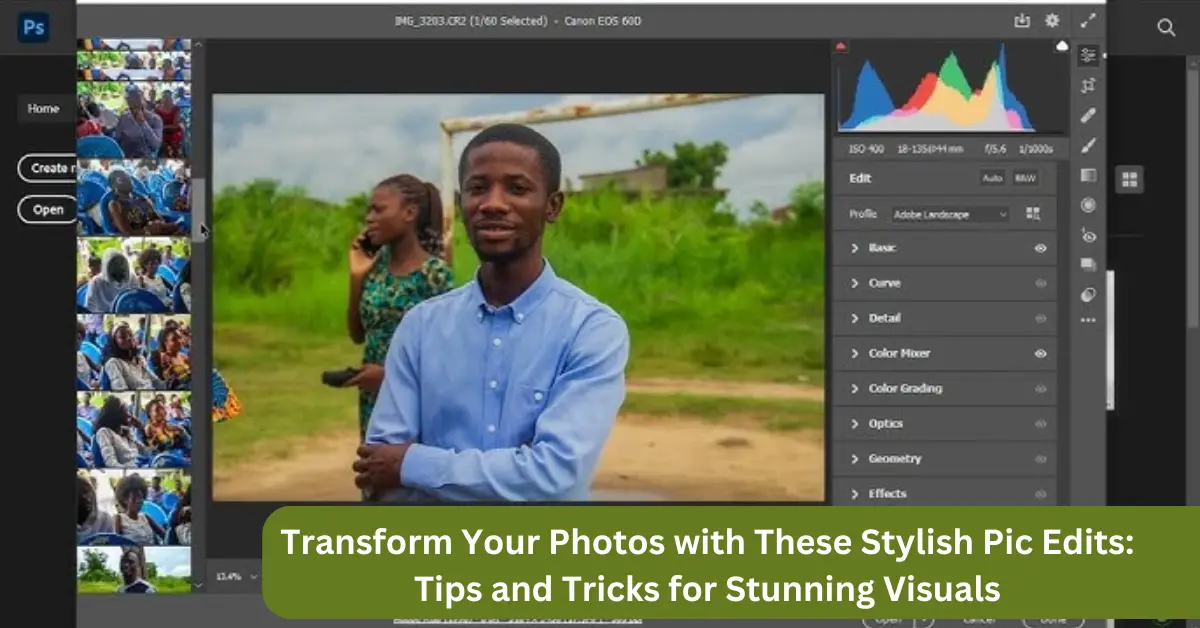
Task: Toggle full screen mode arrows icon
Action: [x=1088, y=20]
